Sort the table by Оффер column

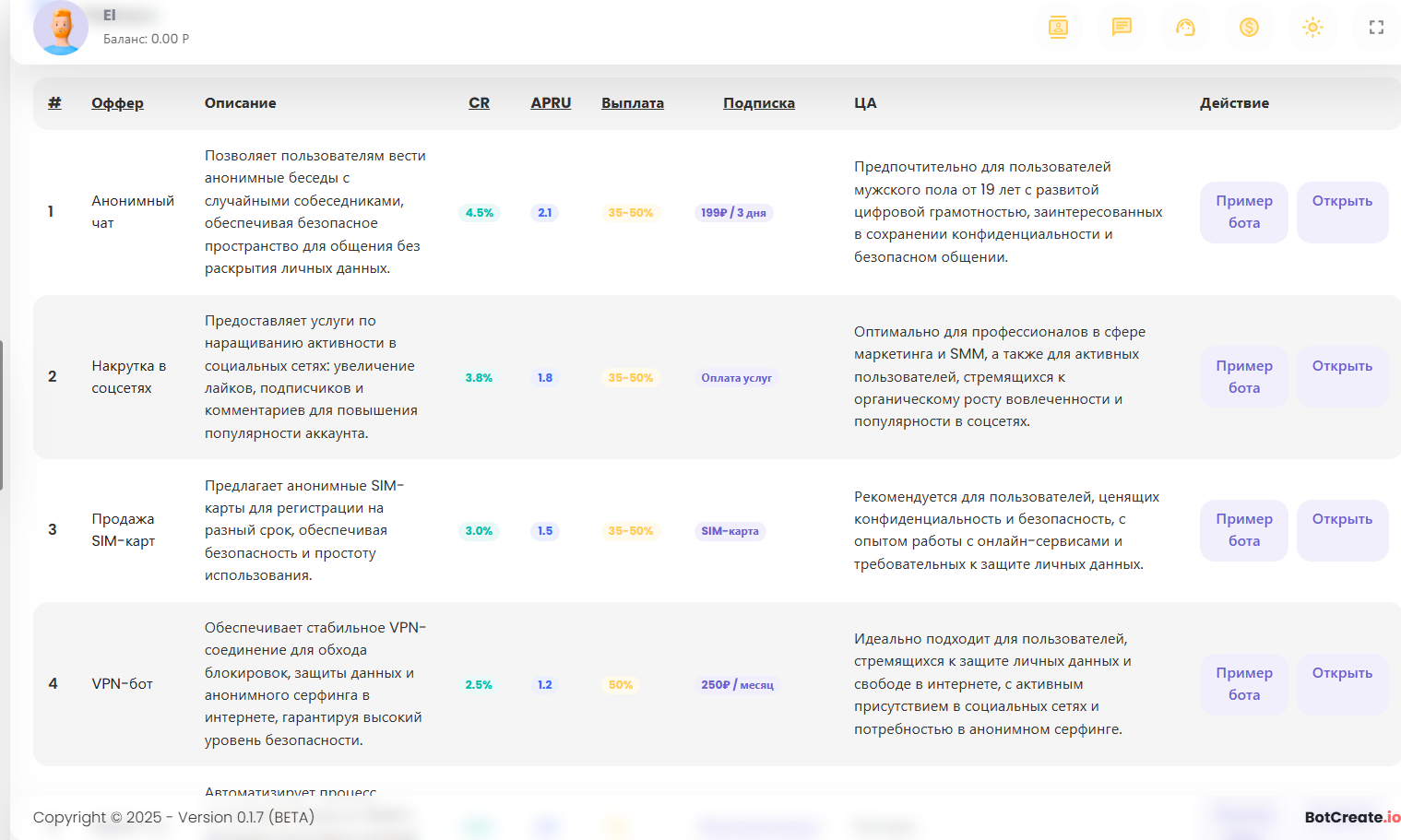(x=117, y=102)
